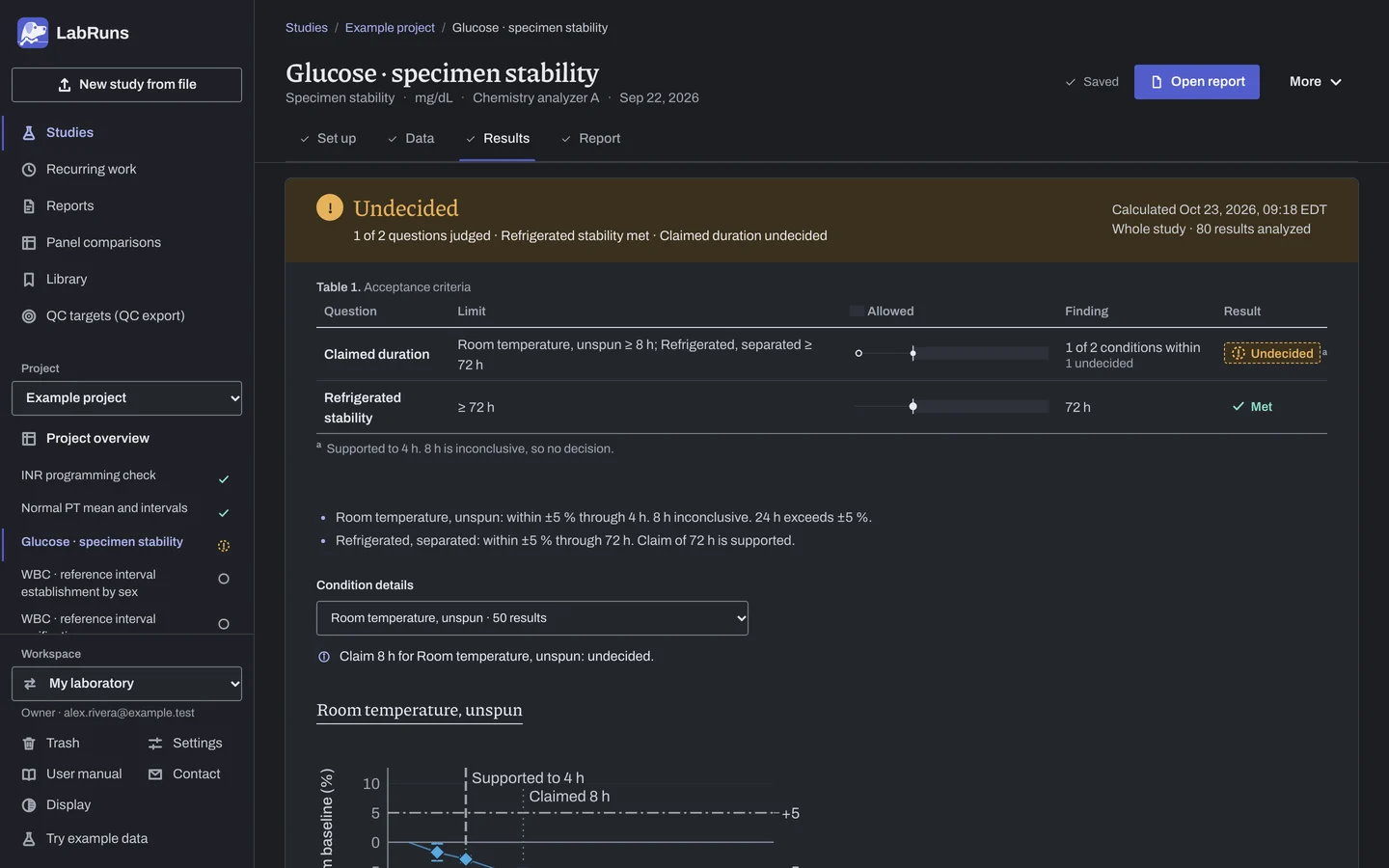Click check mark status of INR programming check
This screenshot has height=868, width=1389.
tap(224, 479)
